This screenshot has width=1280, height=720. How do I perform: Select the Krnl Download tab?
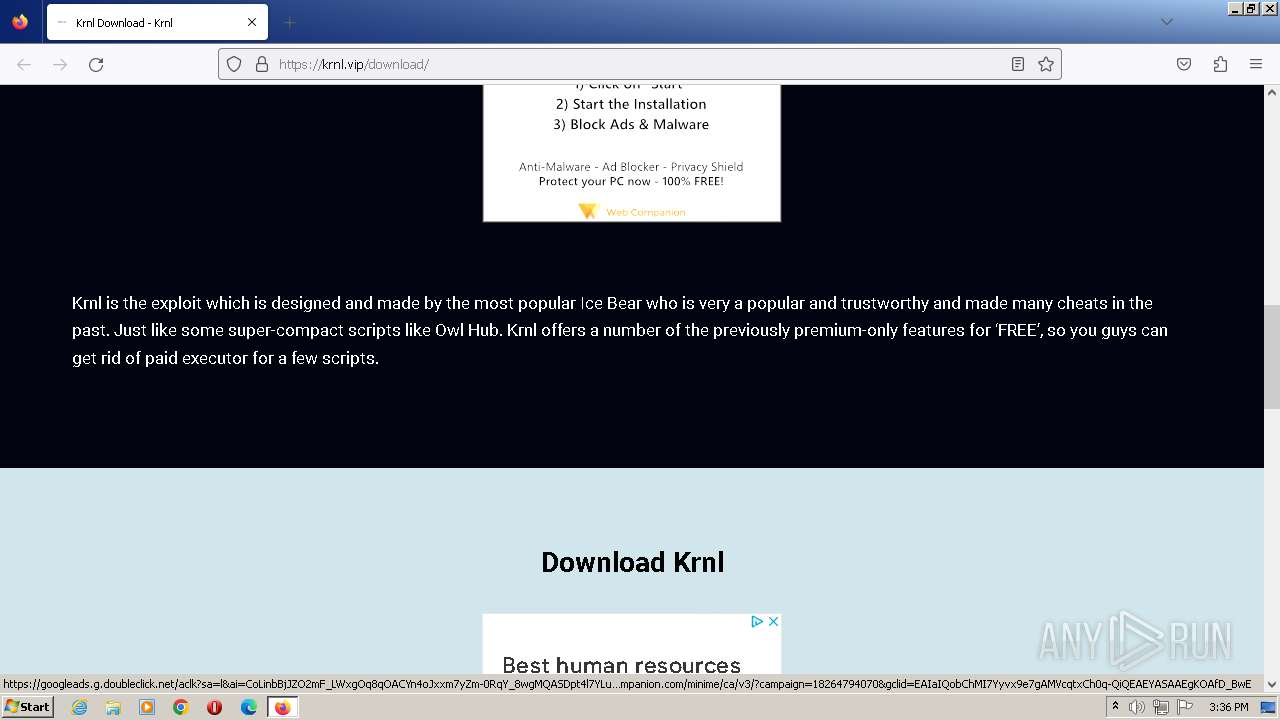(x=157, y=22)
